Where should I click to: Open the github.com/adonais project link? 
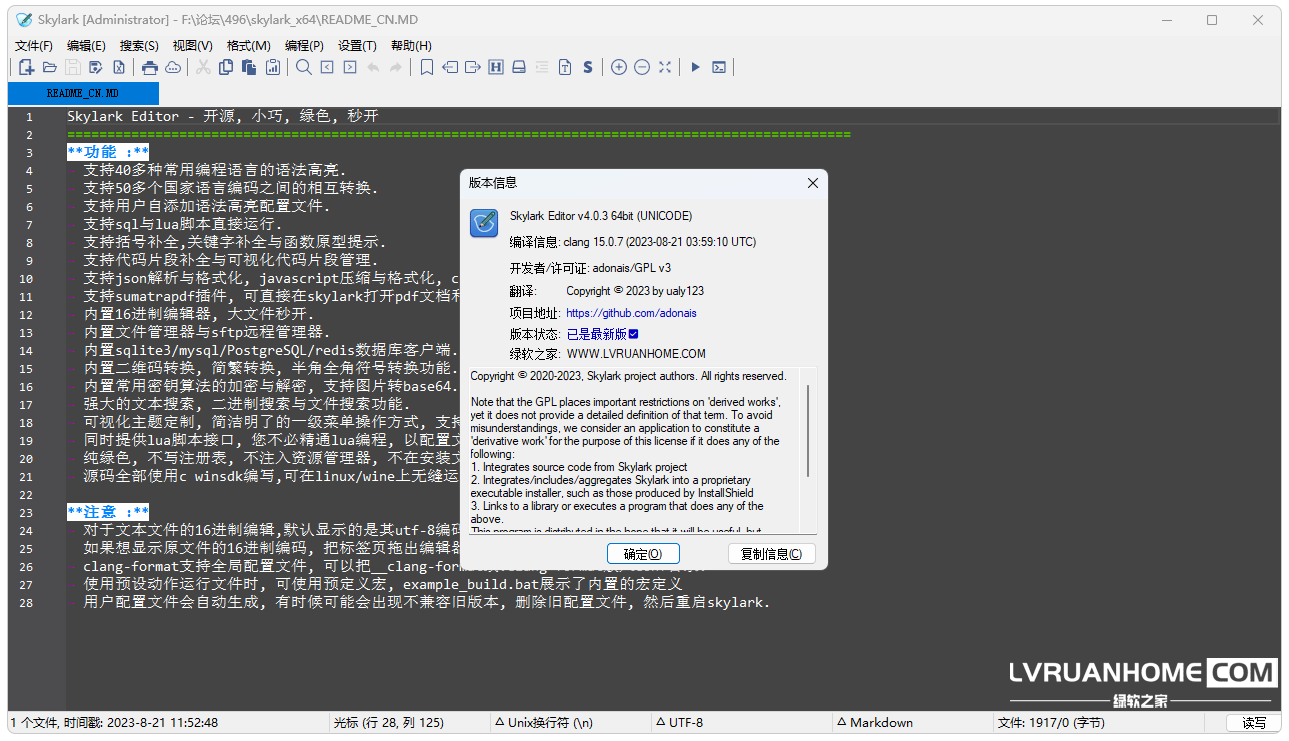631,313
